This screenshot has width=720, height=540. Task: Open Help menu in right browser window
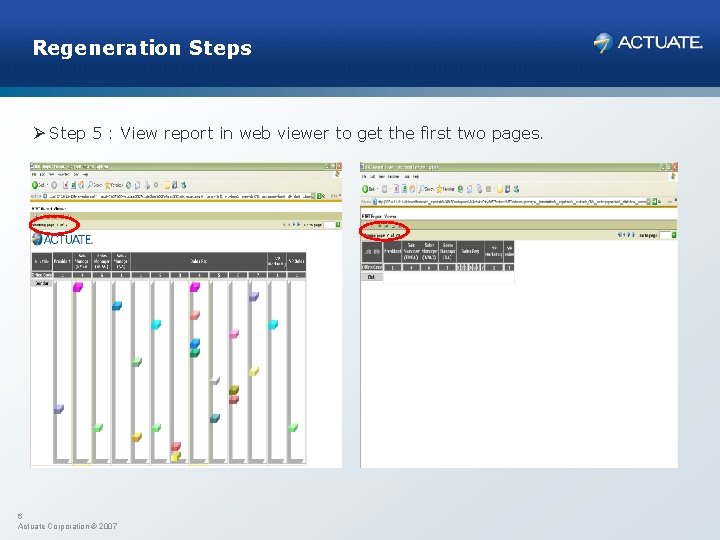coord(416,176)
